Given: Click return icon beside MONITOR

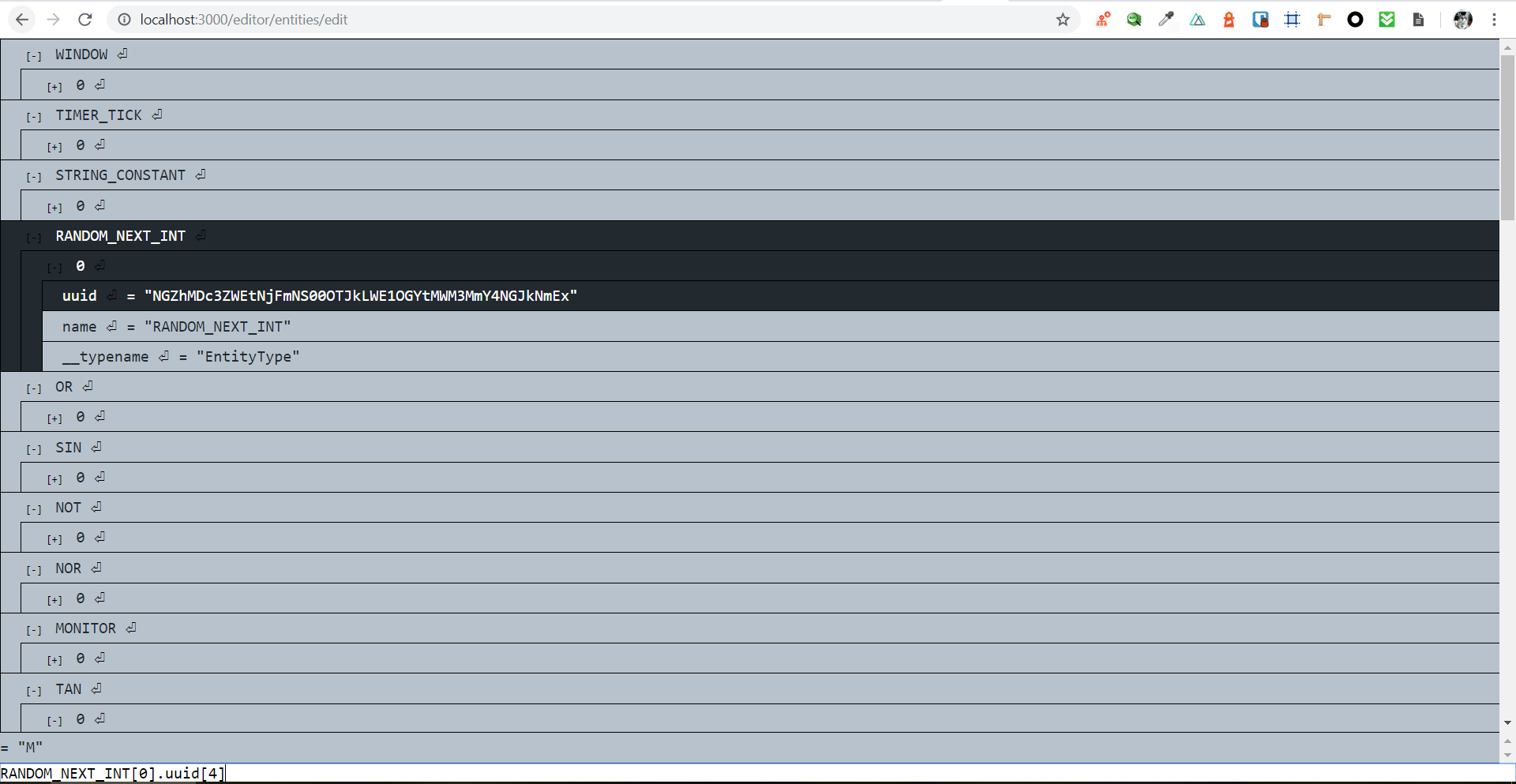Looking at the screenshot, I should pyautogui.click(x=131, y=628).
